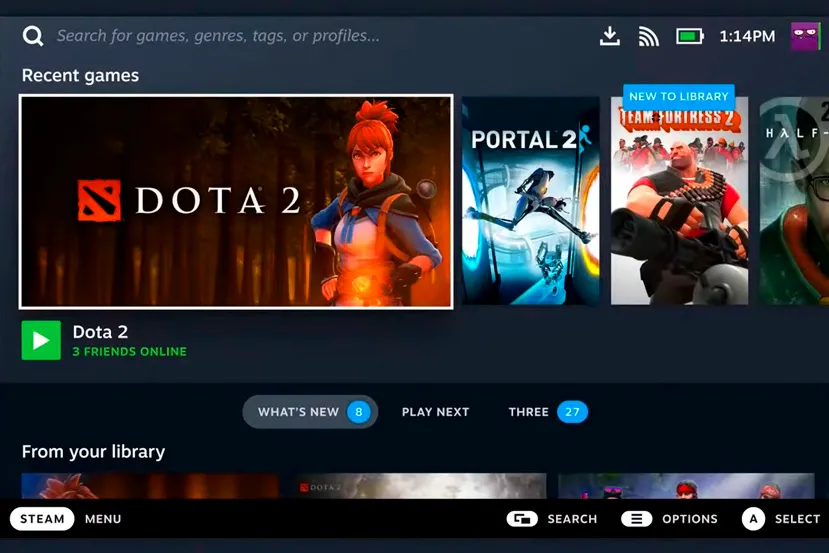Open the Half-Life 2 cover

794,200
